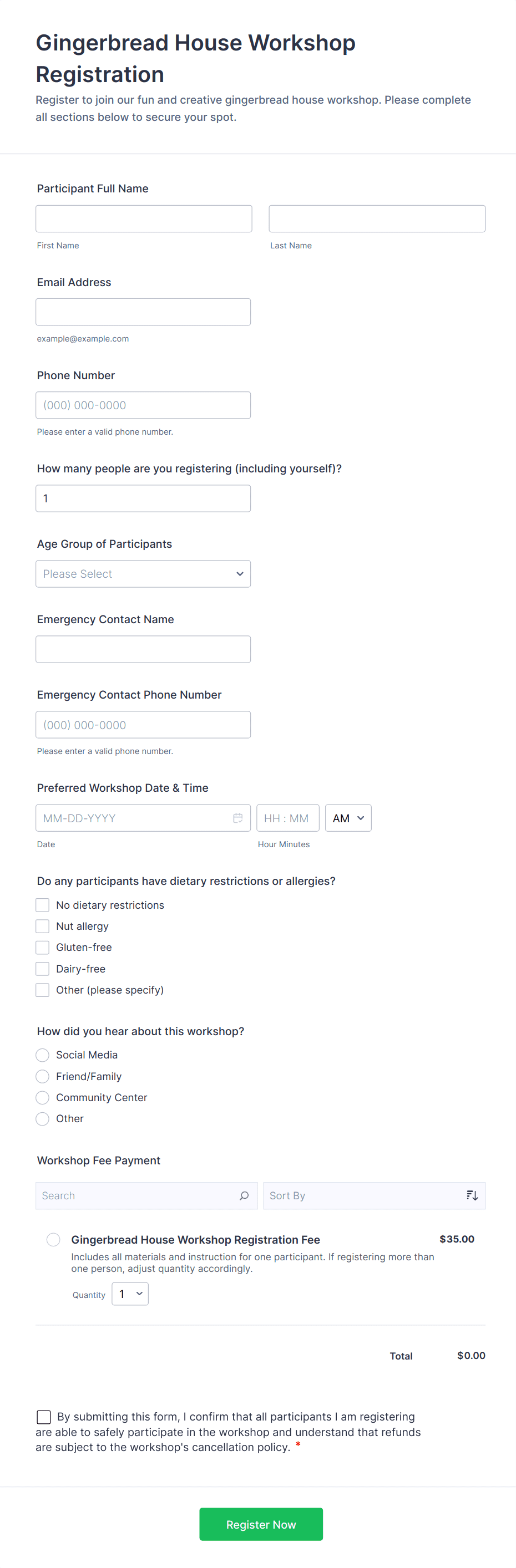The width and height of the screenshot is (516, 1568).
Task: Choose Community Center radio button
Action: [43, 1097]
